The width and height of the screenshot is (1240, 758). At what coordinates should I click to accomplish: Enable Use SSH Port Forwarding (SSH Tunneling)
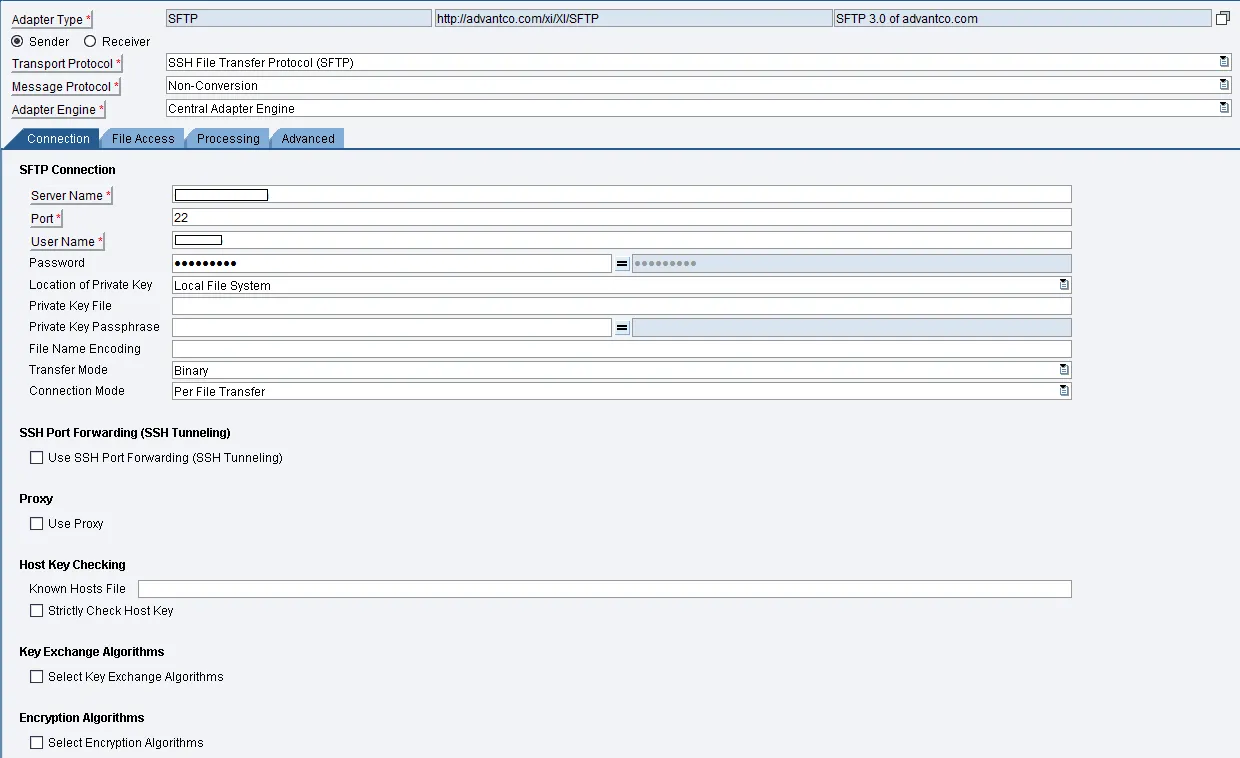37,457
